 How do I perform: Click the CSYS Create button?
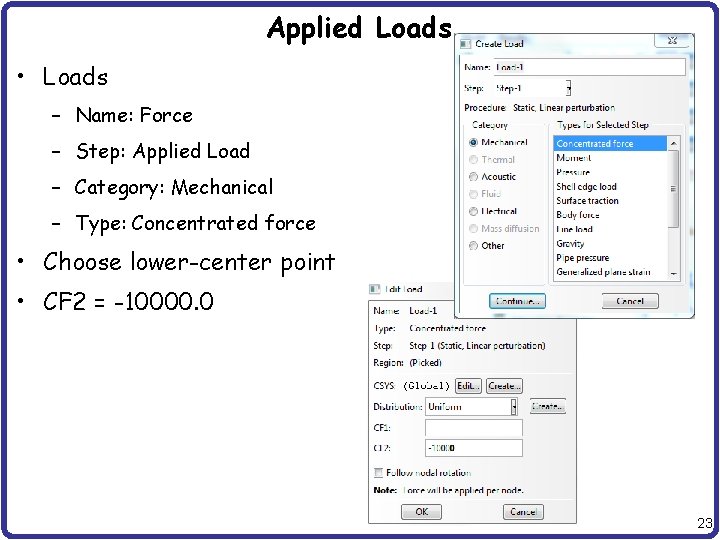tap(504, 386)
